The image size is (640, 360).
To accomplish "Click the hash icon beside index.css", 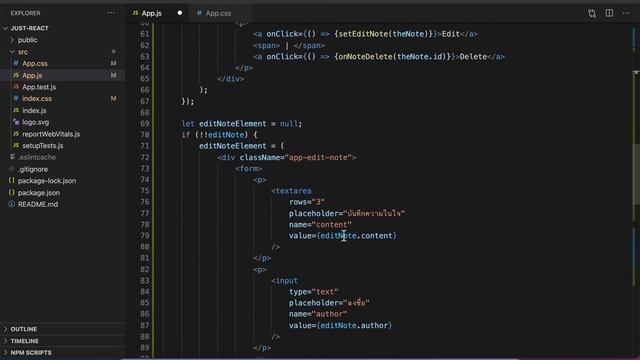I will coord(16,98).
